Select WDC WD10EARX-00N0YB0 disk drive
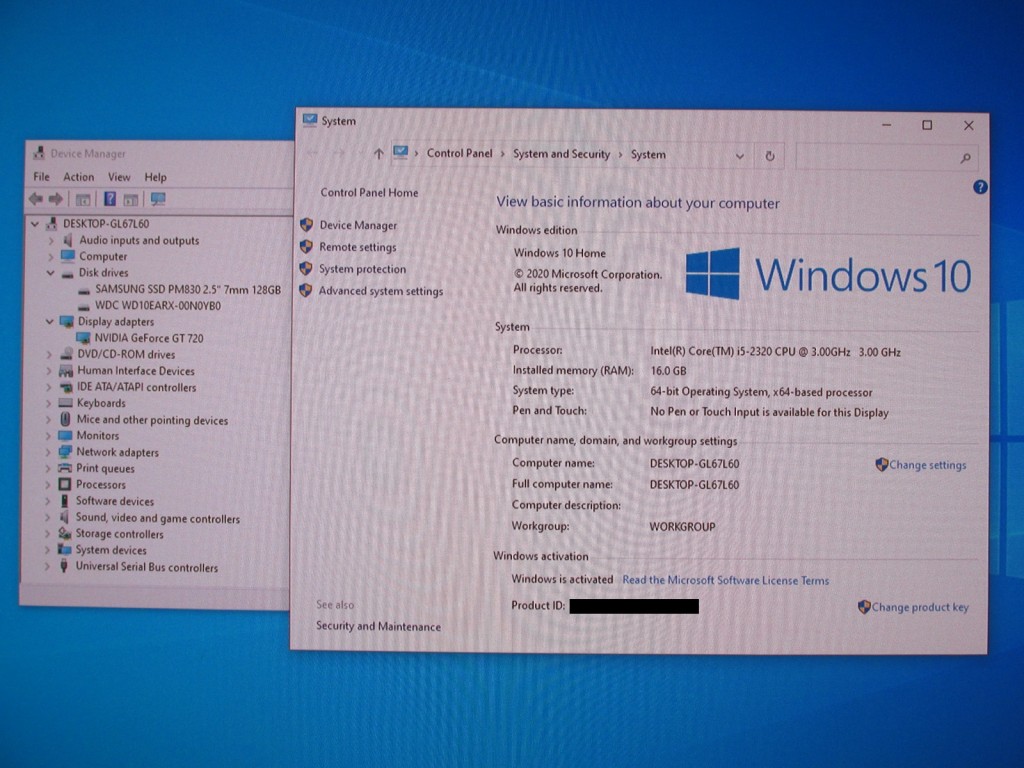This screenshot has height=768, width=1024. [x=158, y=305]
